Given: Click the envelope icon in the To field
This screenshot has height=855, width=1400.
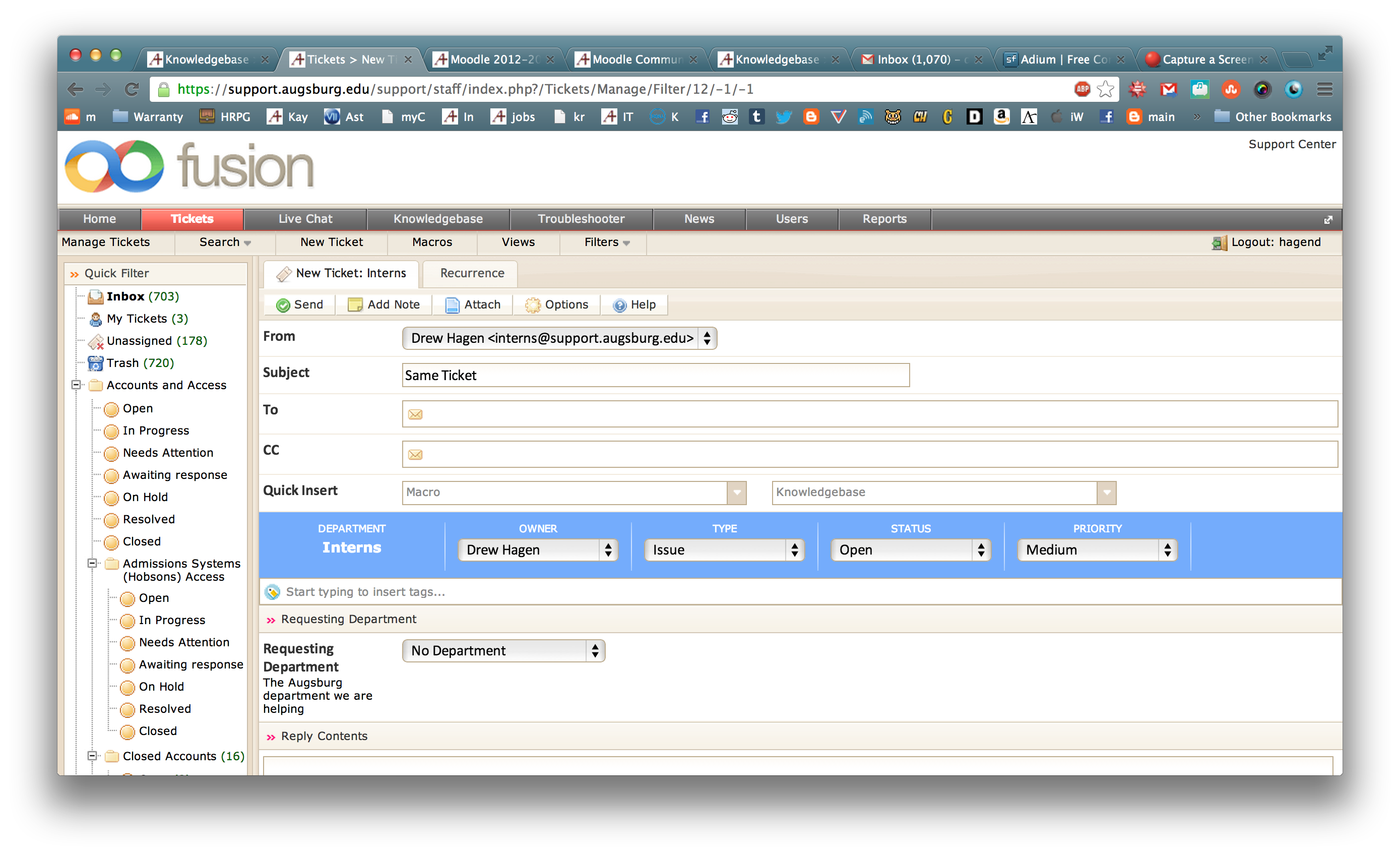Looking at the screenshot, I should click(415, 414).
